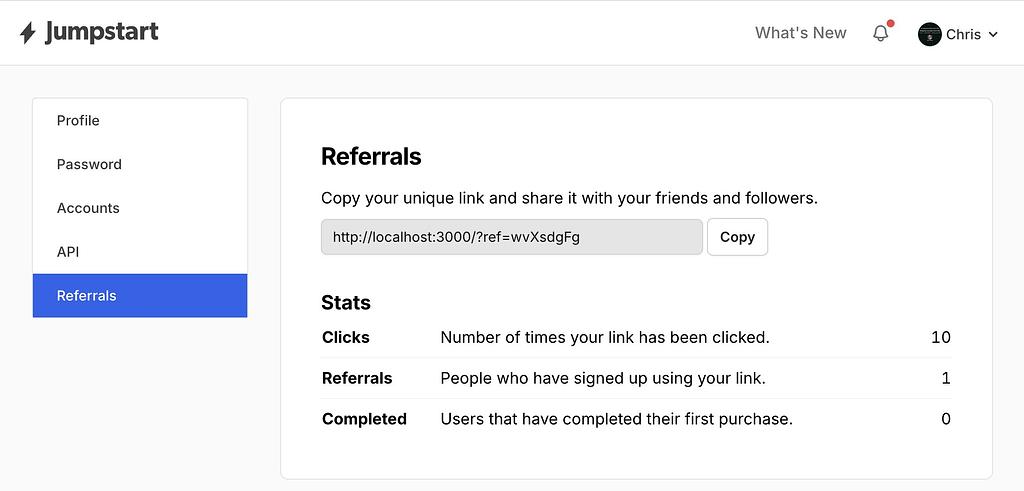Click the Referrals stat row label
Screen dimensions: 1024x491
click(357, 378)
